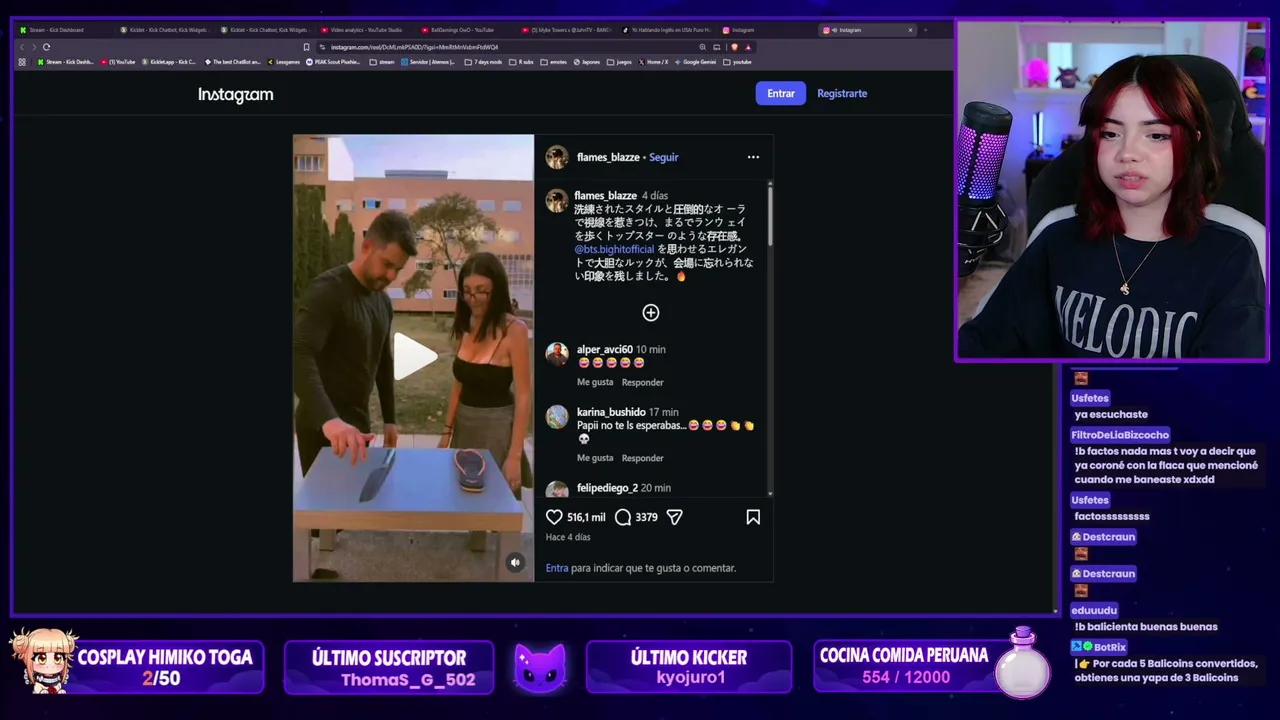The width and height of the screenshot is (1280, 720).
Task: Close the active Instagram tab
Action: click(910, 30)
